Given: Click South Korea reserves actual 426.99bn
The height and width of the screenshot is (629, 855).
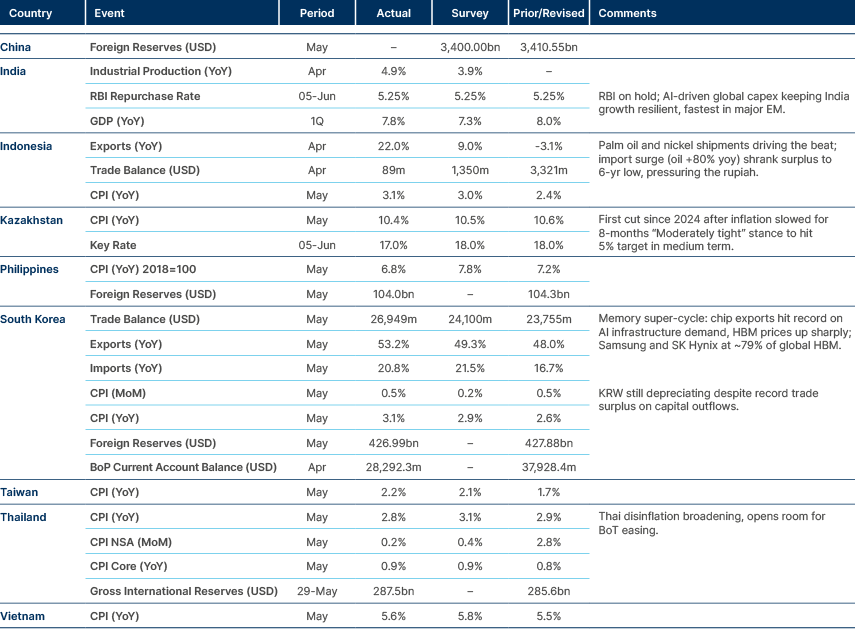Looking at the screenshot, I should pyautogui.click(x=393, y=443).
